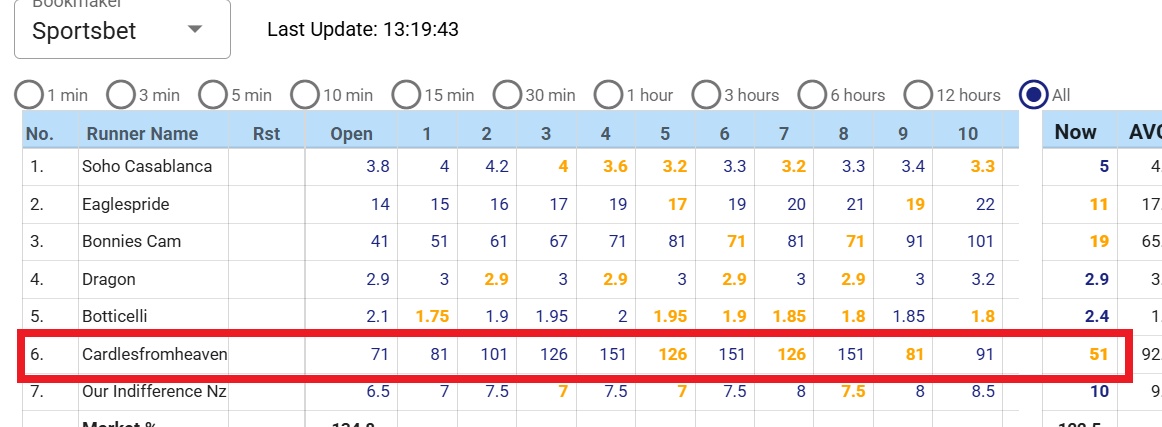Choose the 5 min radio option
Viewport: 1162px width, 427px height.
pos(213,95)
